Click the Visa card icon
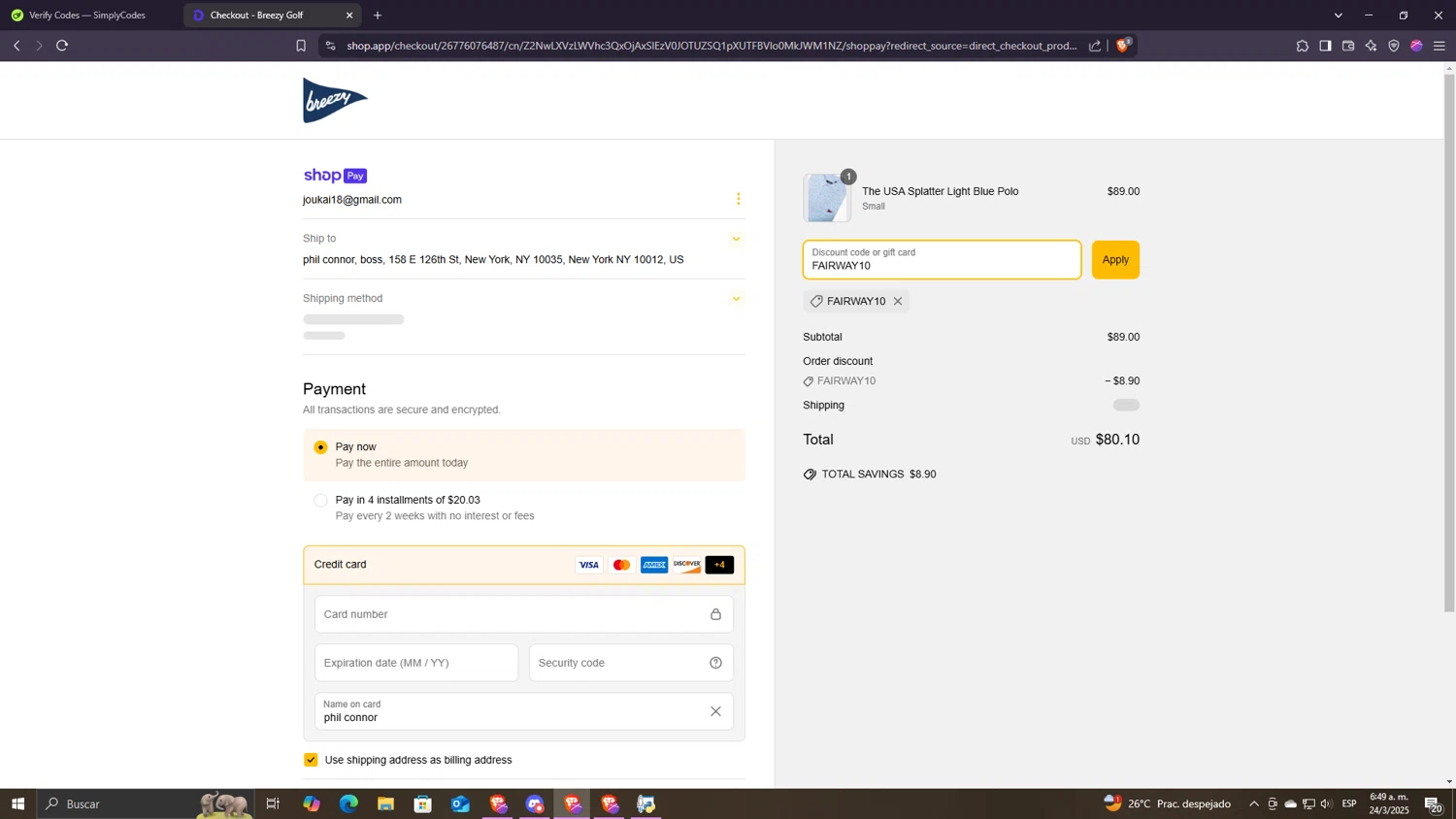The width and height of the screenshot is (1456, 819). tap(589, 565)
